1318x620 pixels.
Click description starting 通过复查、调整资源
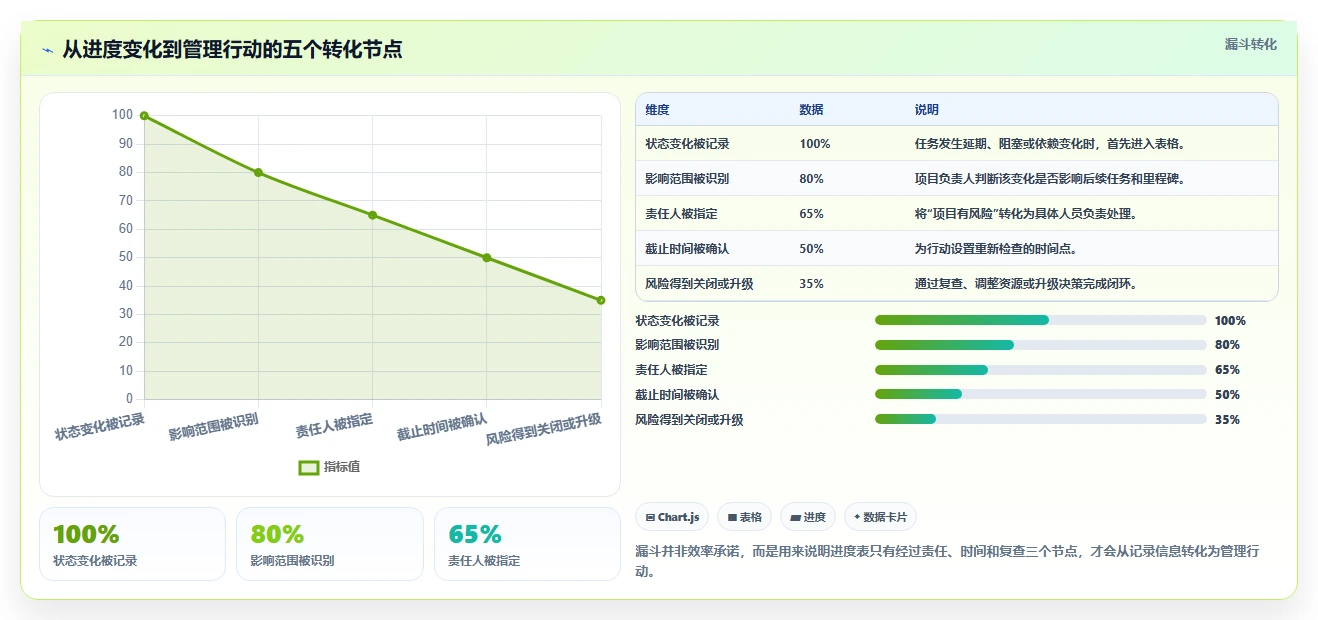pyautogui.click(x=1025, y=284)
